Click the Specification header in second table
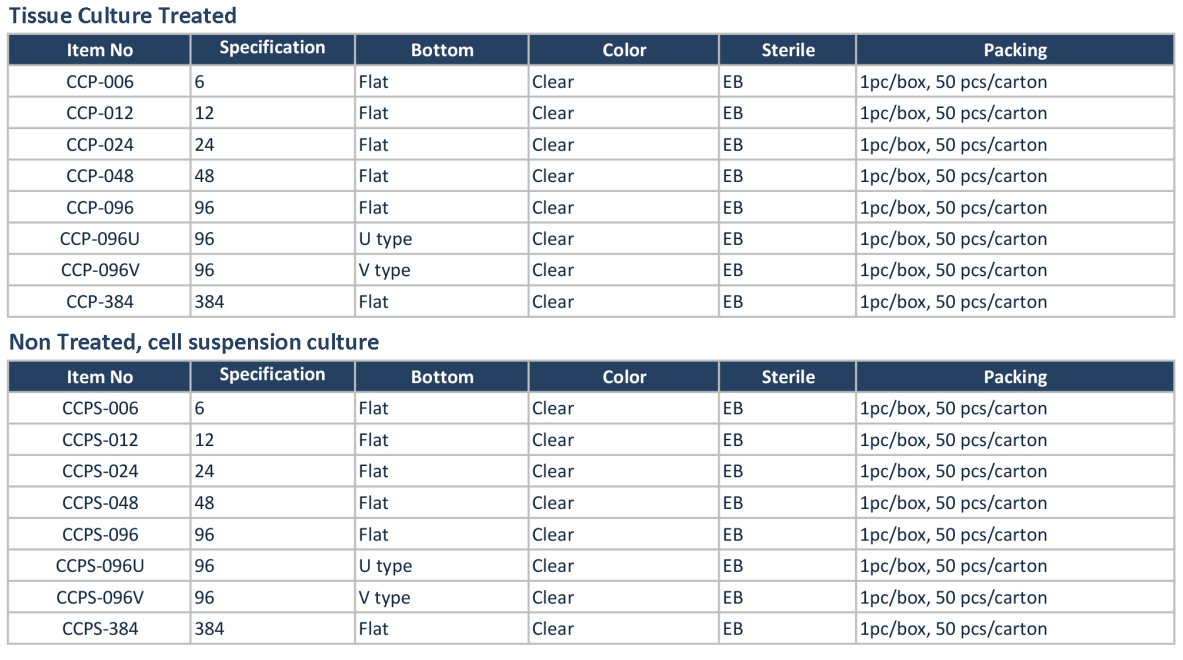This screenshot has height=660, width=1183. 272,375
